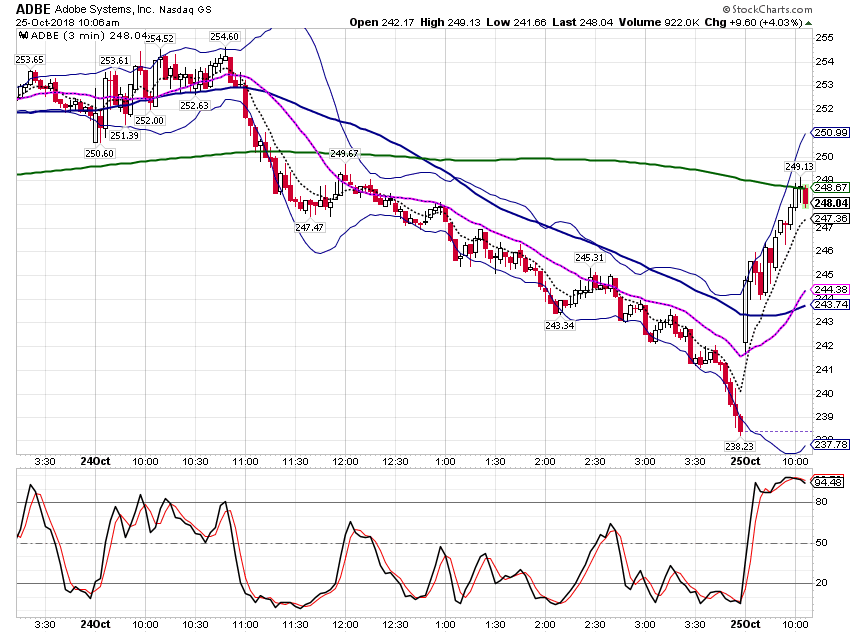Select the ADBE ticker symbol title
The height and width of the screenshot is (633, 850).
[x=33, y=9]
